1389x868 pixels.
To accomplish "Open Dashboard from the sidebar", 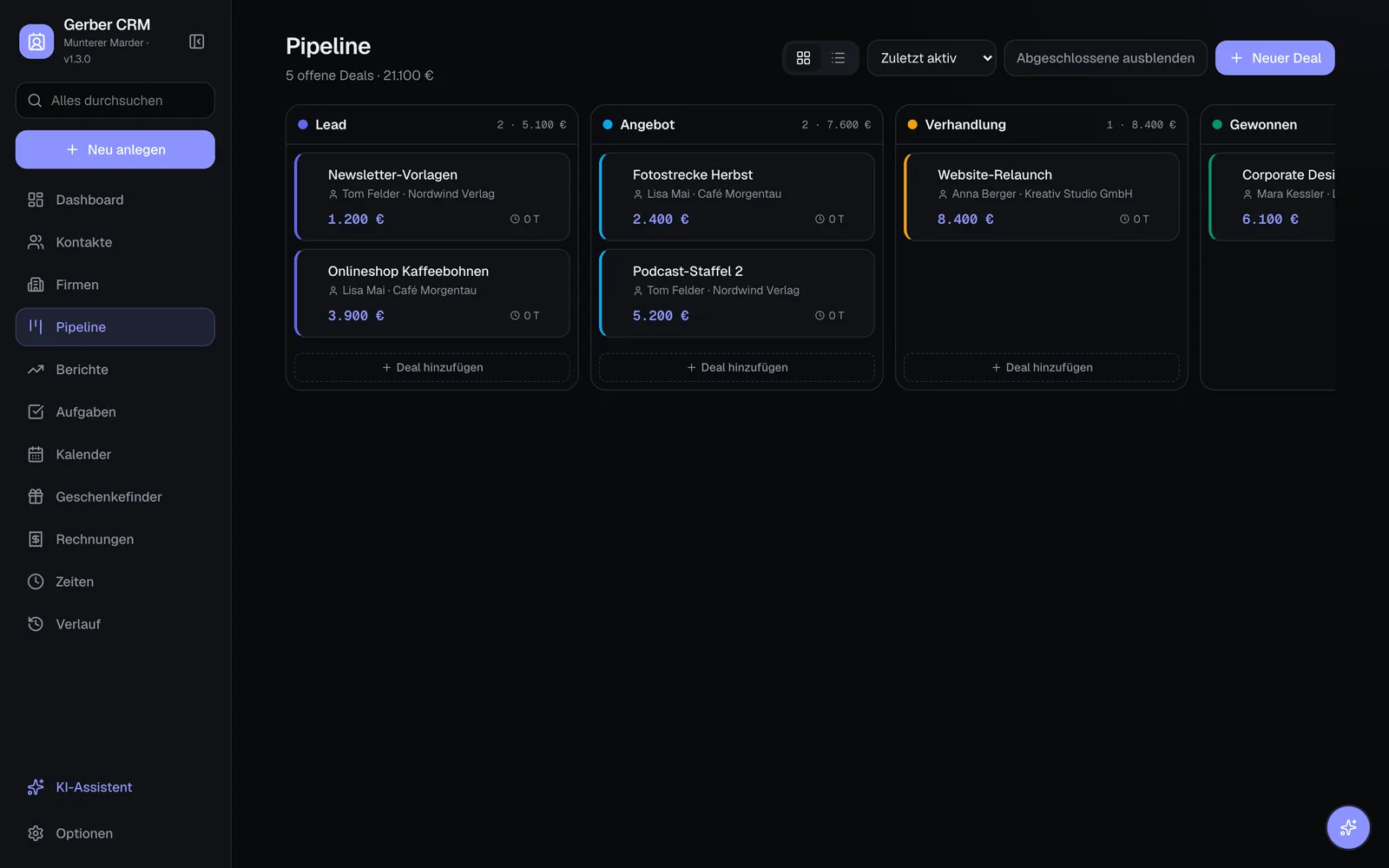I will point(115,200).
